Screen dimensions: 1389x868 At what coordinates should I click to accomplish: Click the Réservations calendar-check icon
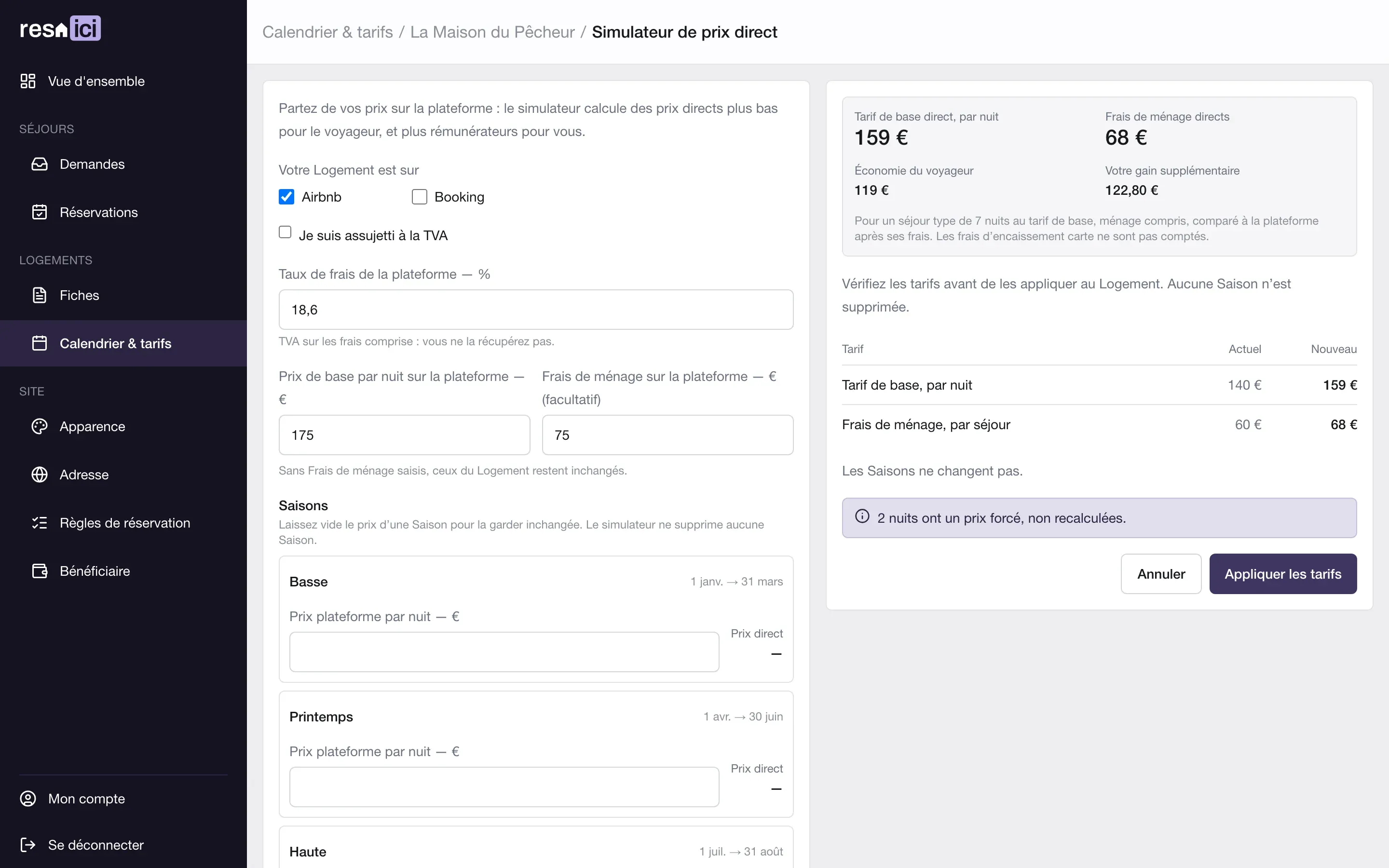point(40,212)
